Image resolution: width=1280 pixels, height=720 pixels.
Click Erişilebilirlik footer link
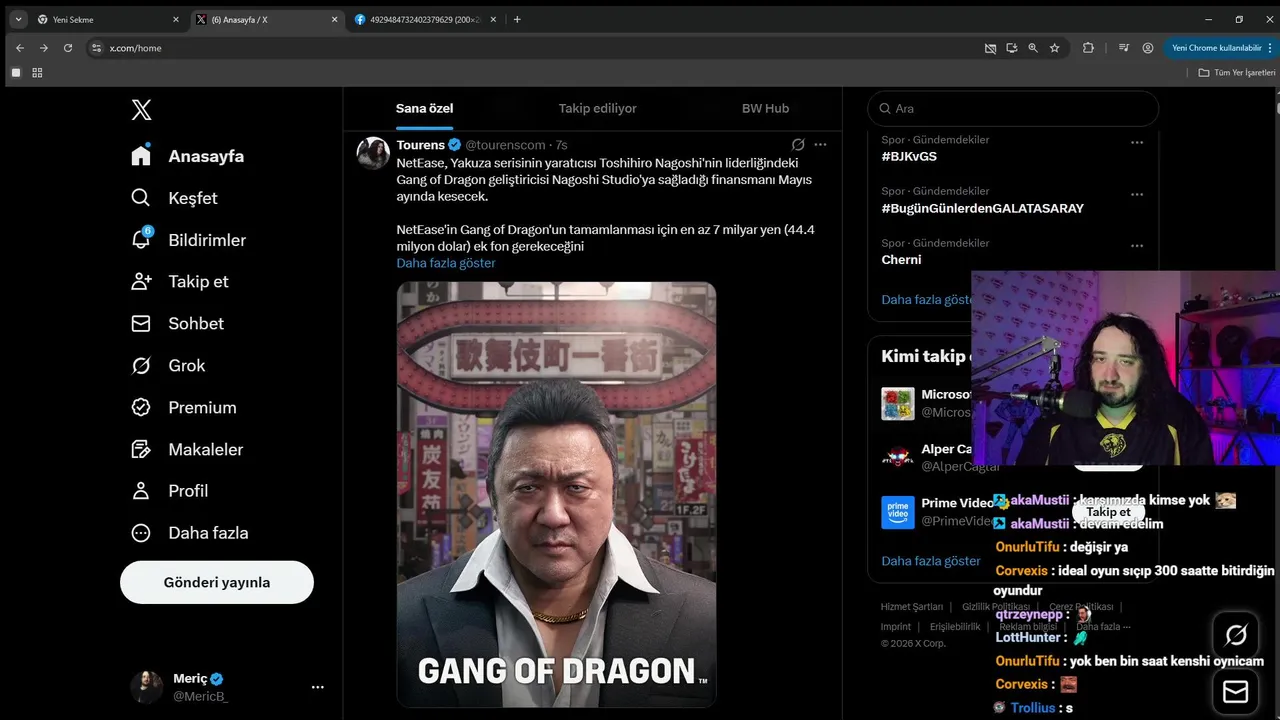coord(955,627)
